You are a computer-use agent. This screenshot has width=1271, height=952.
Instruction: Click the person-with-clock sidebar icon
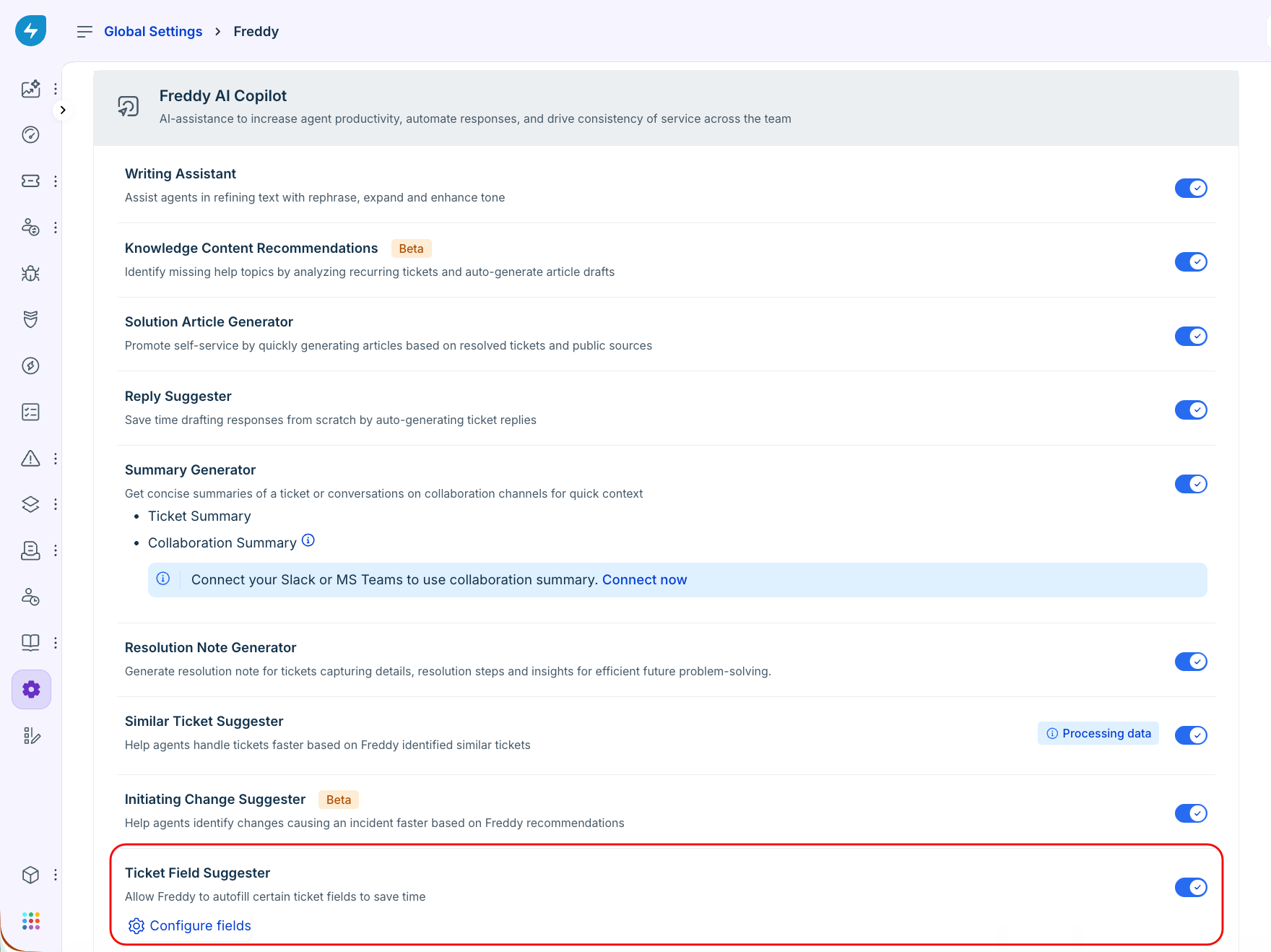[30, 597]
